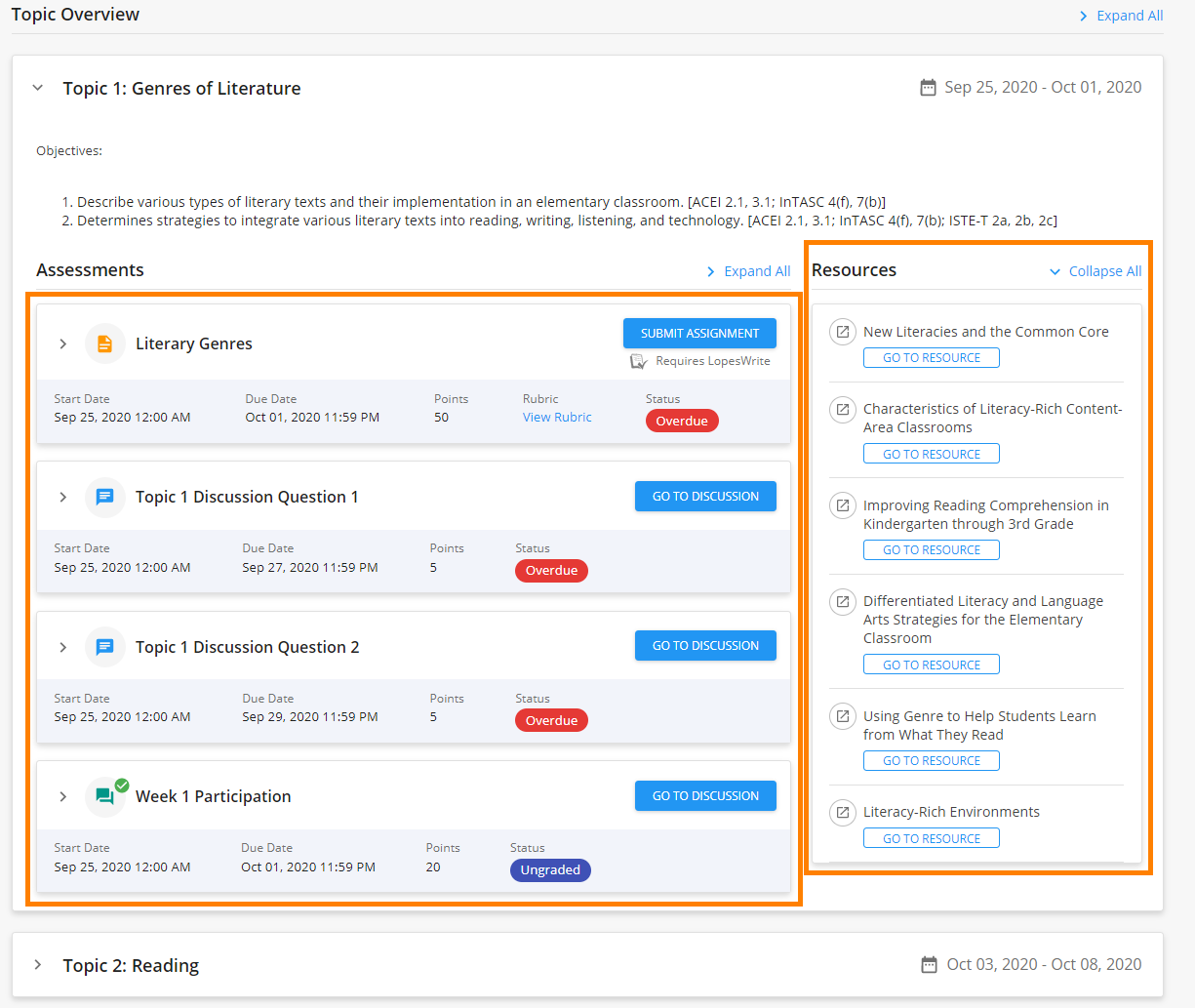
Task: Click the LopesWrite icon under Submit Assignment
Action: [x=639, y=362]
